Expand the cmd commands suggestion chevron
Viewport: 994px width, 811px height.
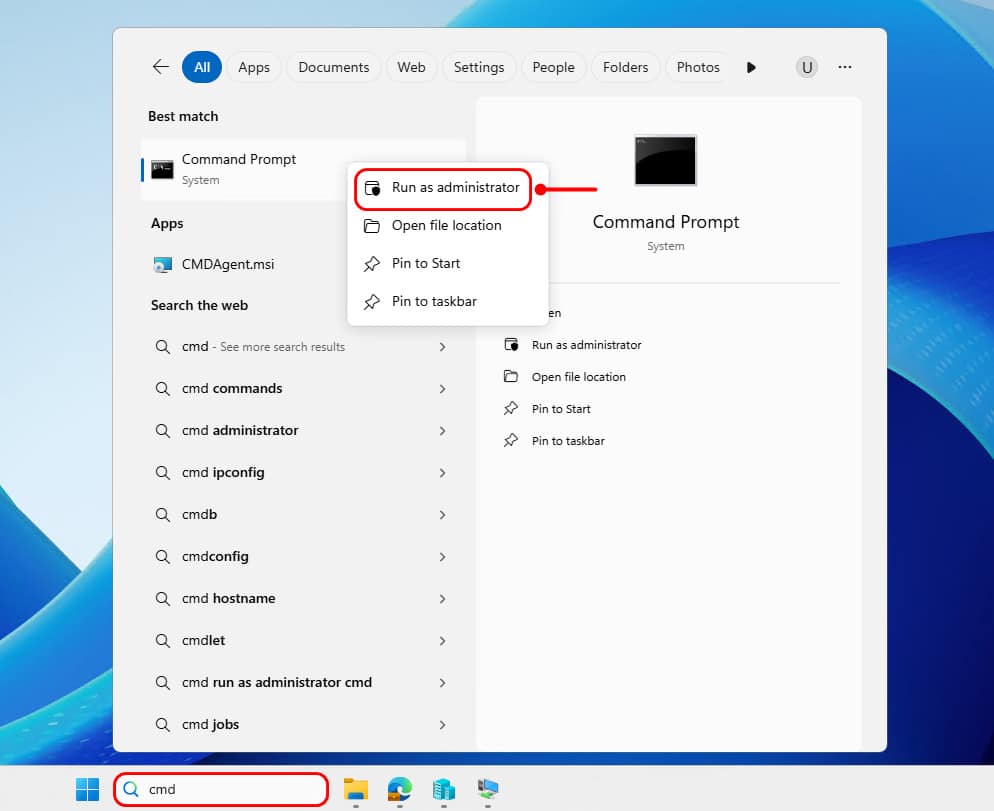point(442,389)
